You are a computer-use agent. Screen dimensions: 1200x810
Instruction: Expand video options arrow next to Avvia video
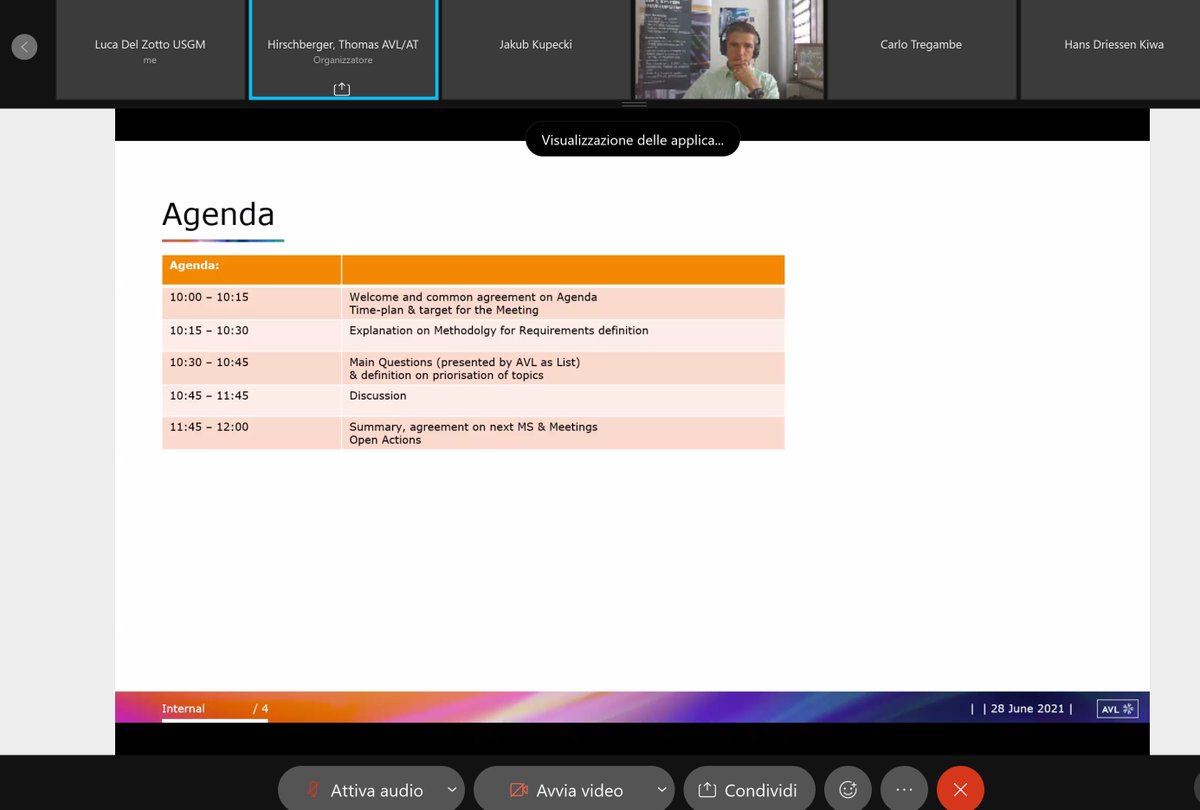(x=662, y=790)
